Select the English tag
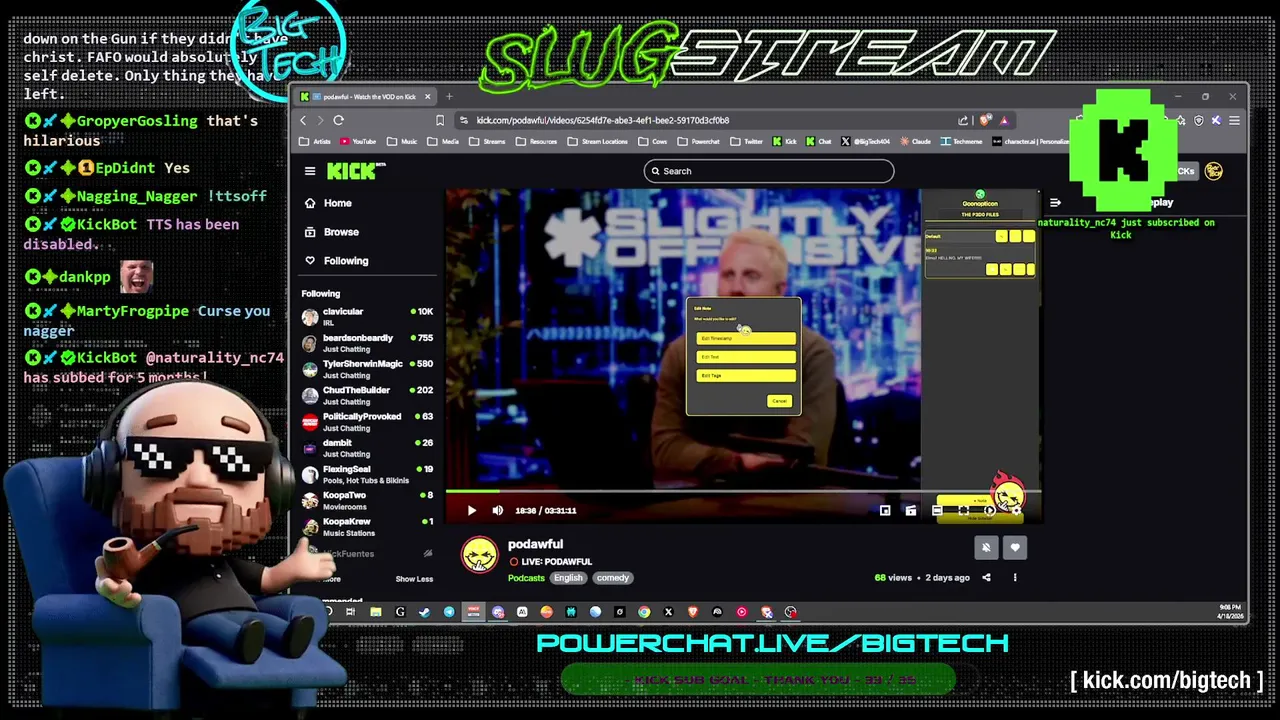Viewport: 1280px width, 720px height. [568, 578]
